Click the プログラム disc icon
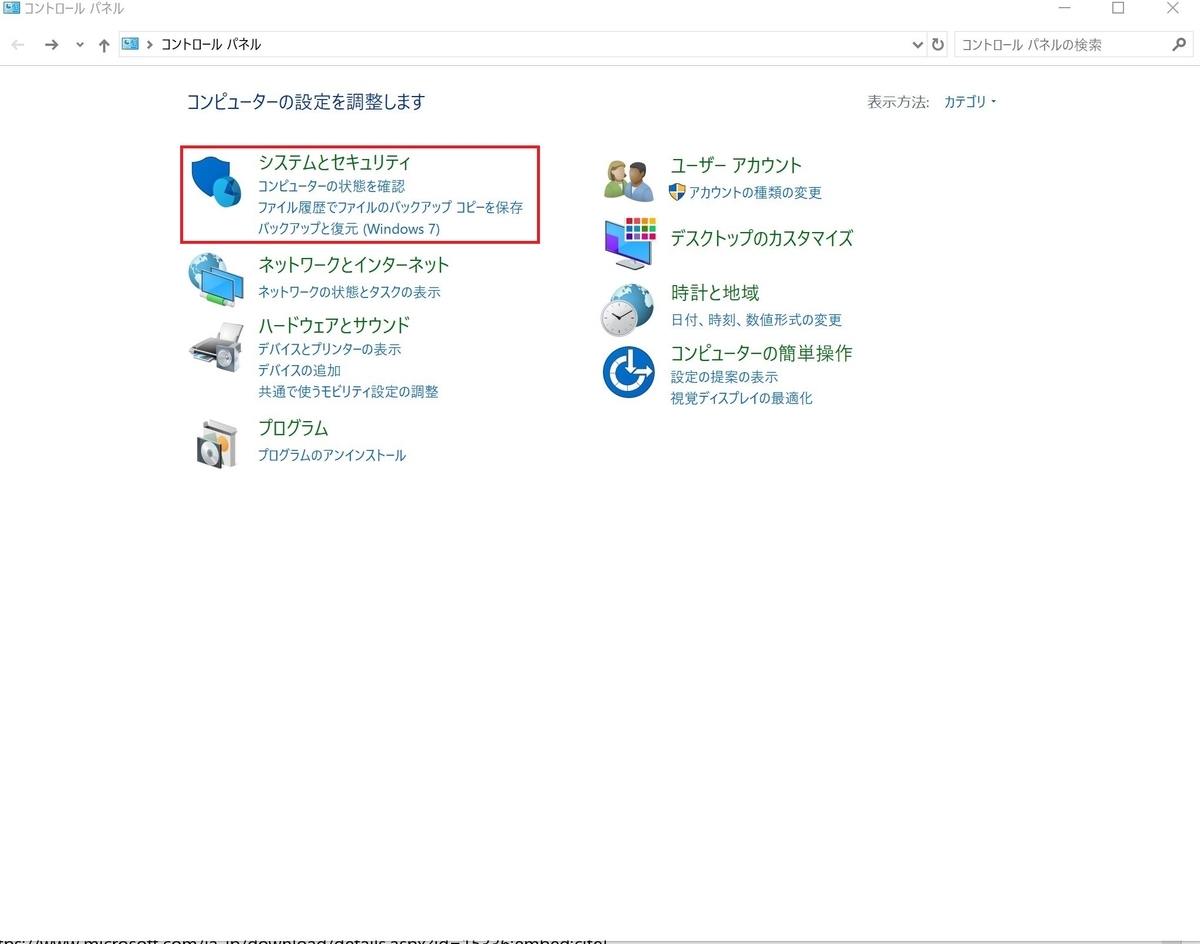The width and height of the screenshot is (1200, 944). pyautogui.click(x=215, y=442)
